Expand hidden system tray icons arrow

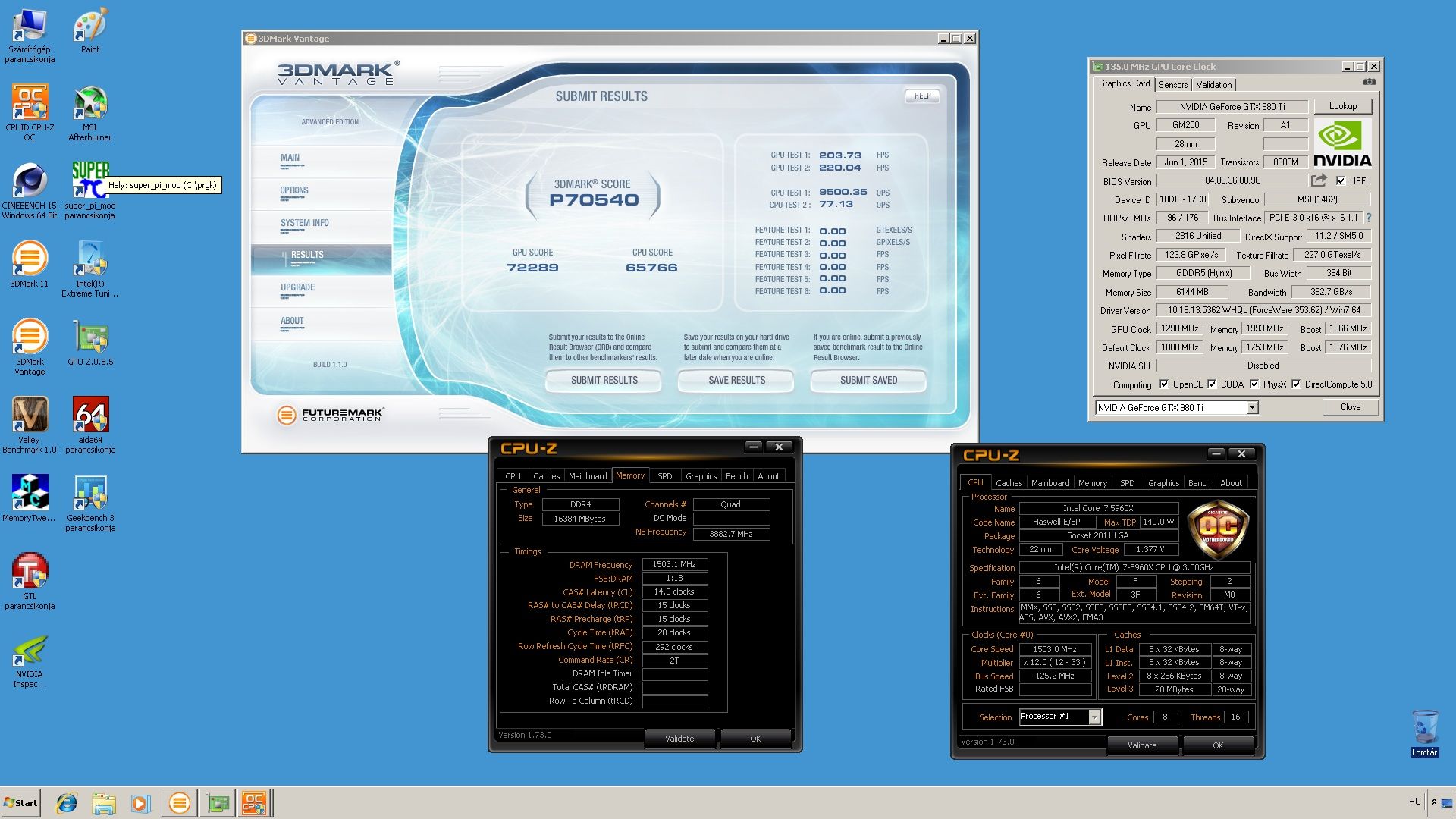click(1434, 802)
